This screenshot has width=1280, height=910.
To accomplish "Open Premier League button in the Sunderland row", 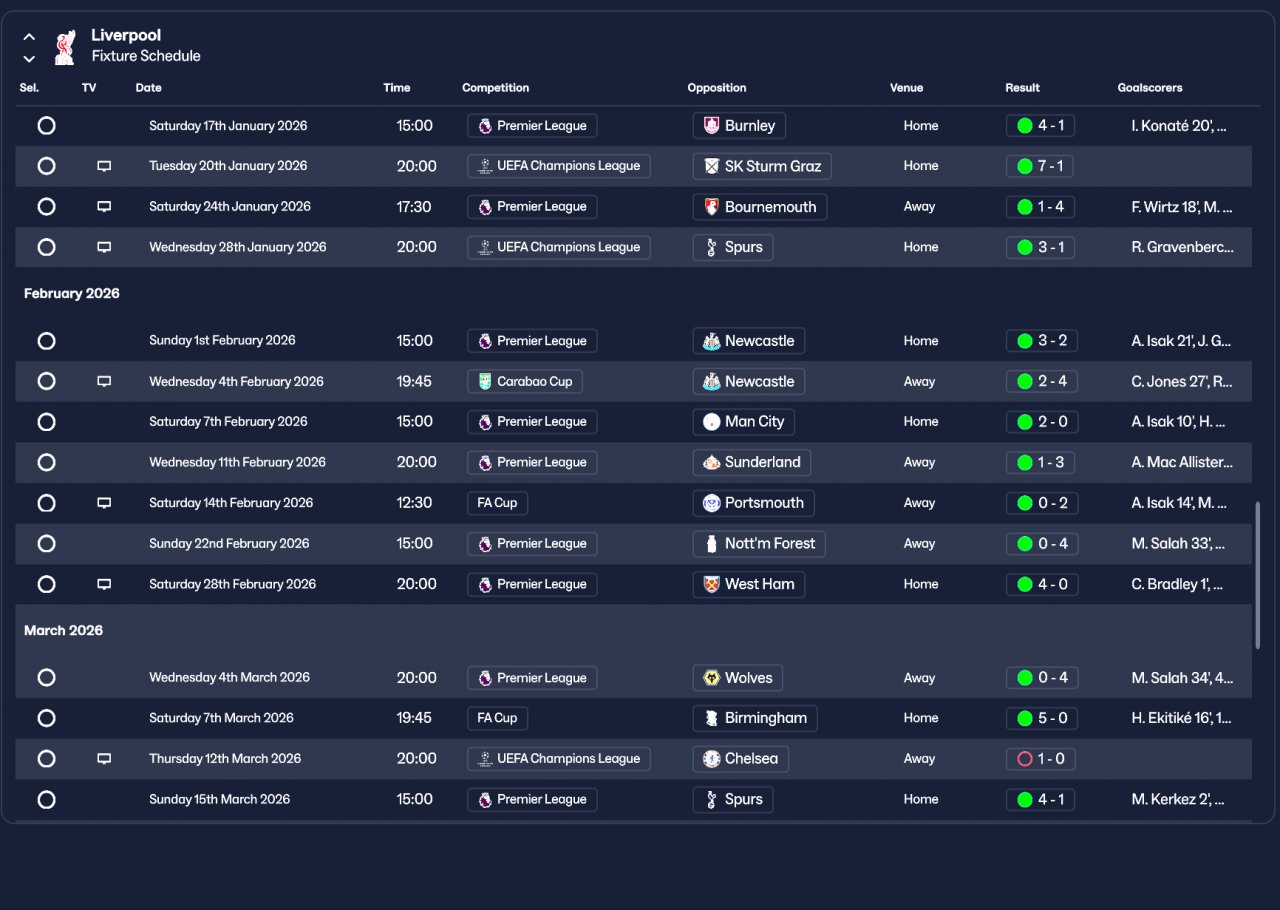I will (x=532, y=462).
